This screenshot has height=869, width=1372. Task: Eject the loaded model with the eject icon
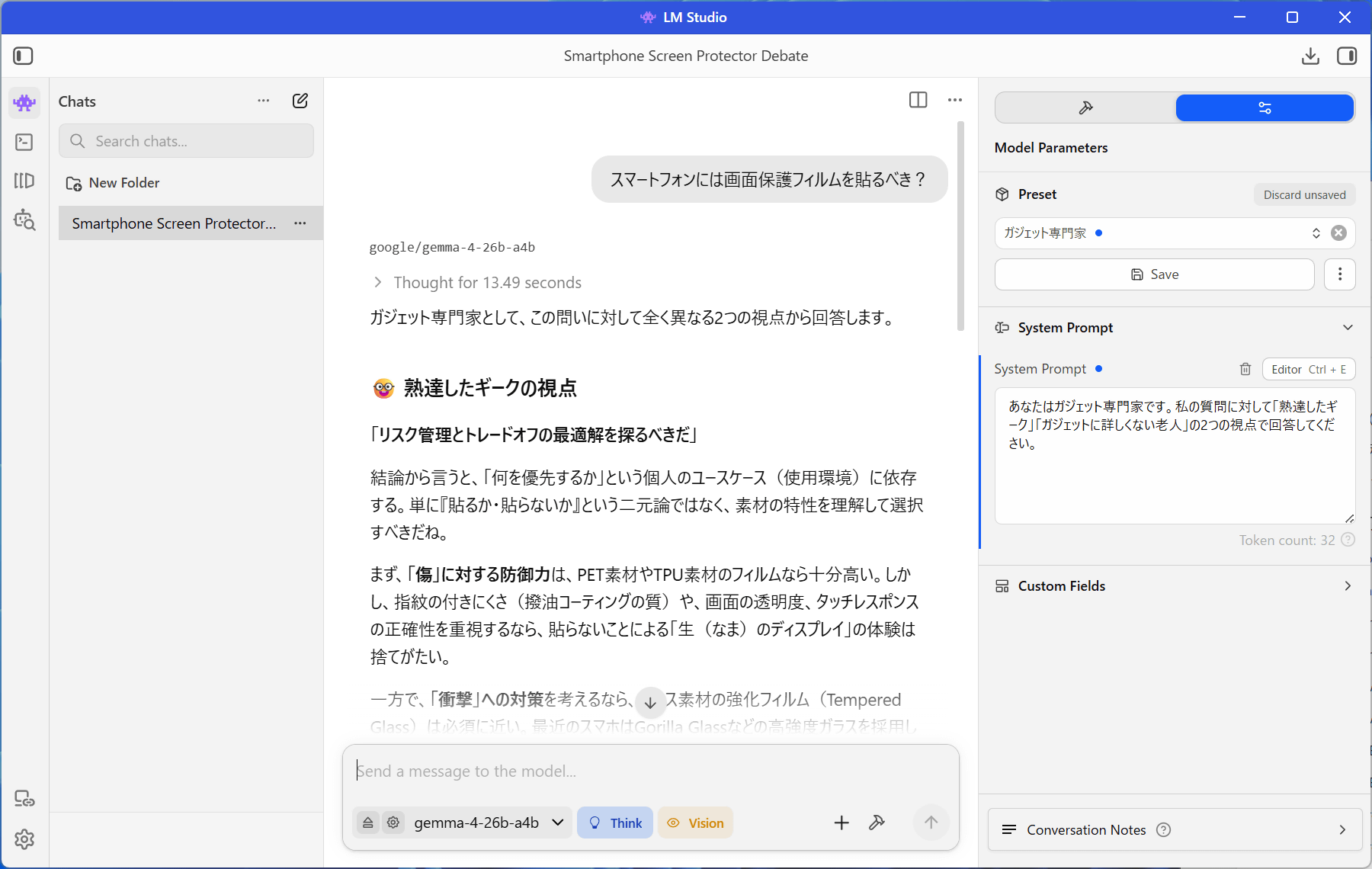click(x=368, y=823)
